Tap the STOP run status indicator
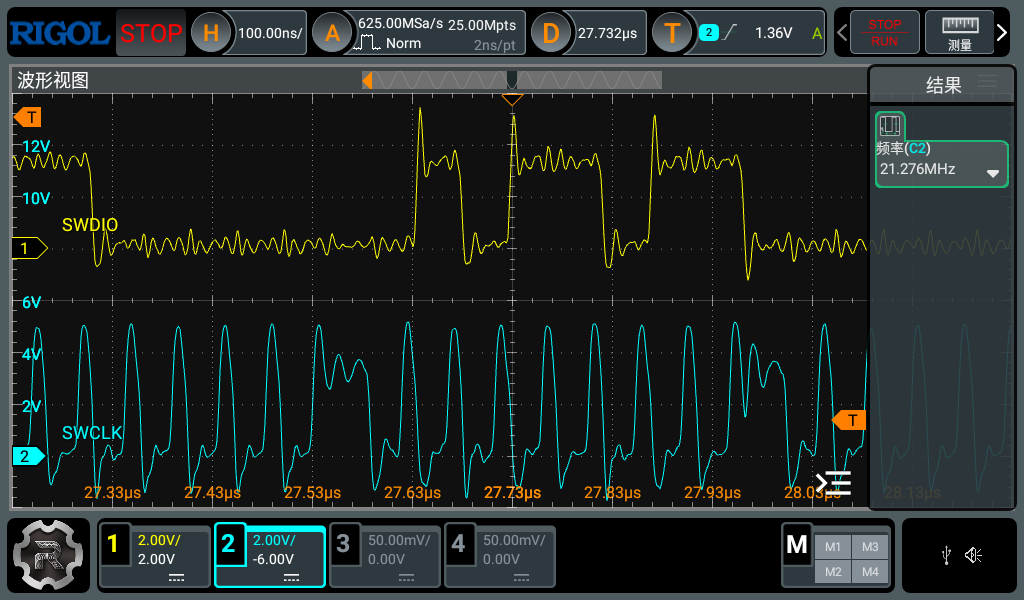The height and width of the screenshot is (600, 1024). pos(151,33)
